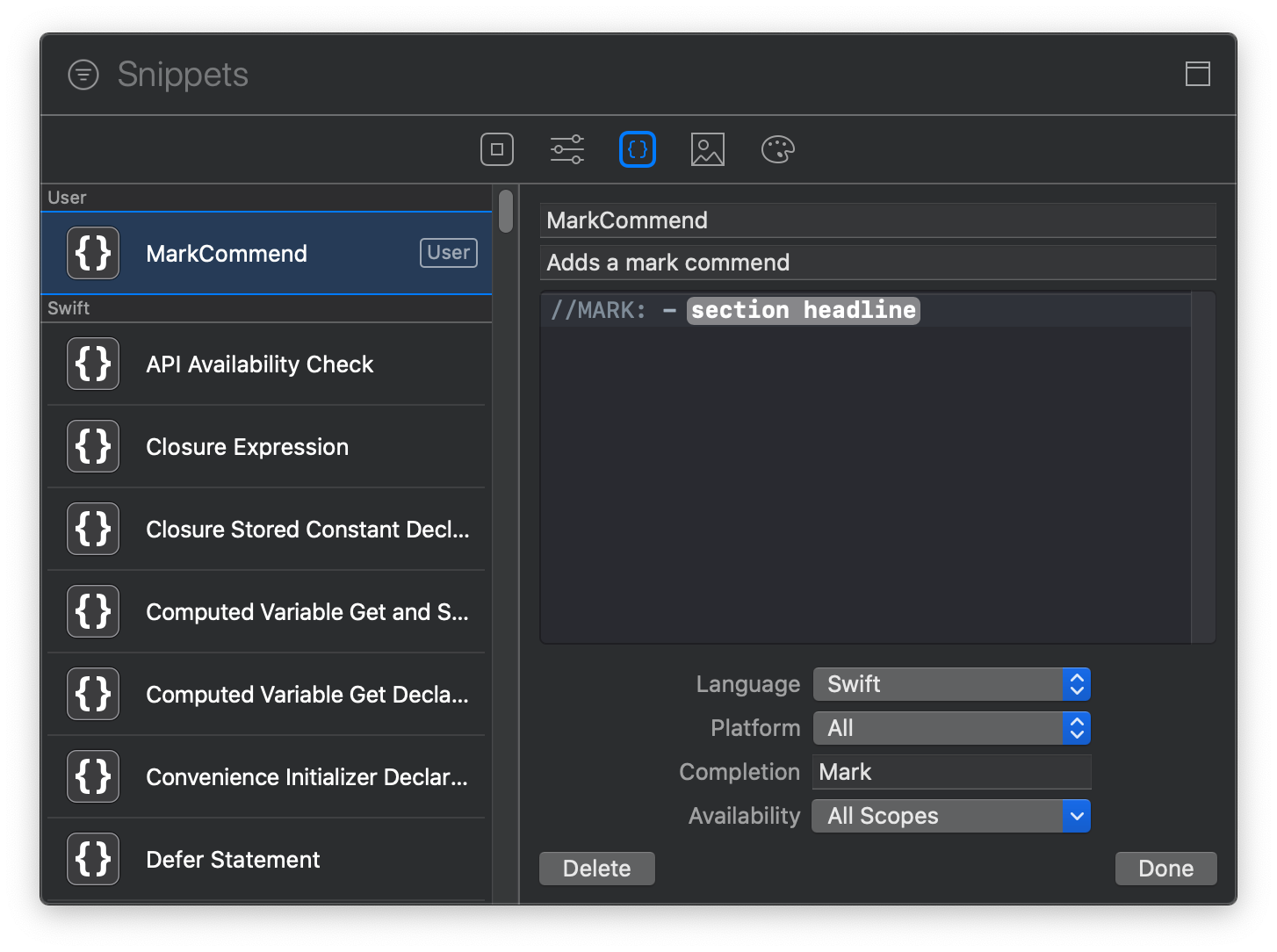This screenshot has width=1277, height=952.
Task: Select the API Availability Check snippet
Action: [x=259, y=364]
